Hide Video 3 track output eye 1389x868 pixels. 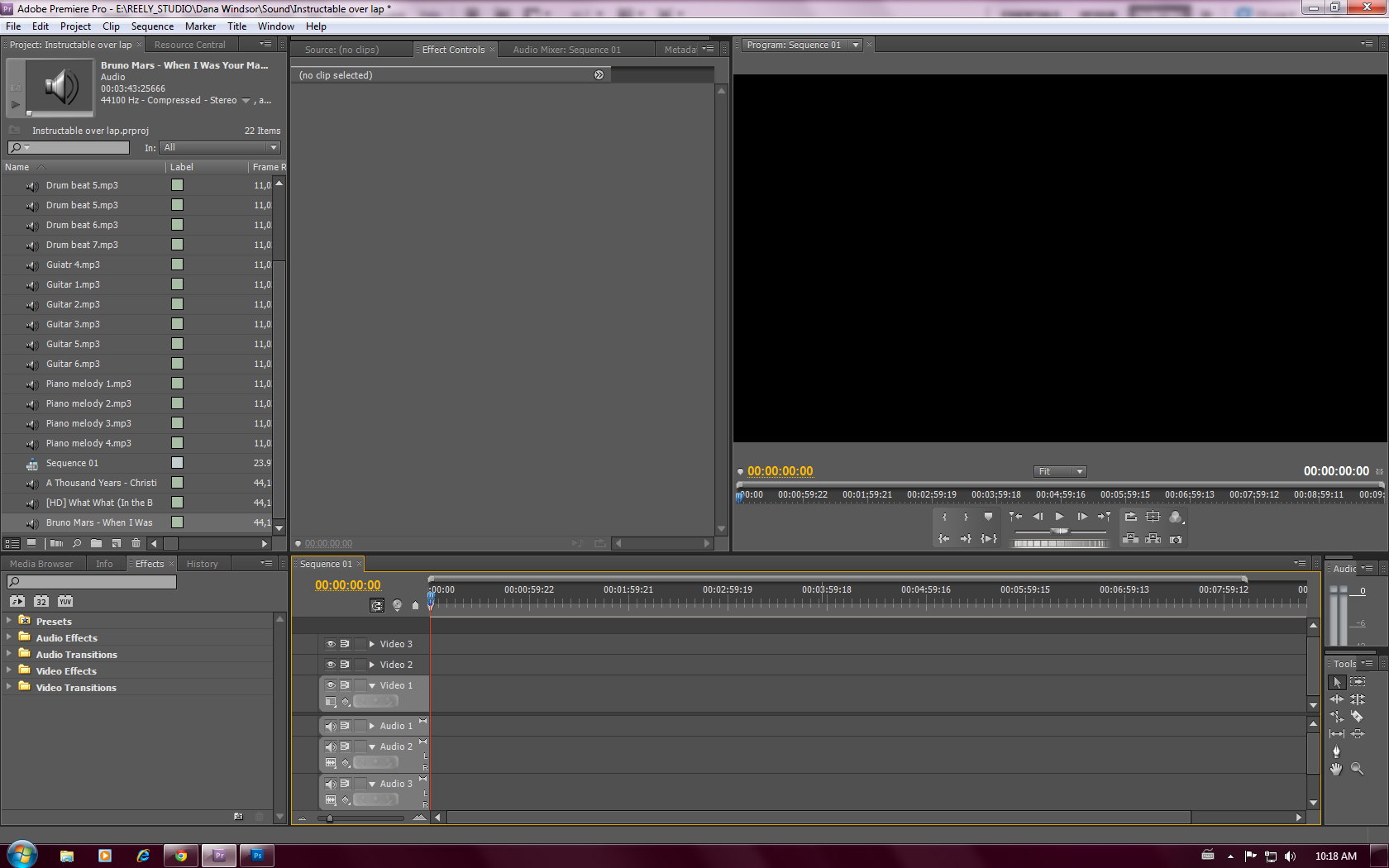tap(331, 644)
